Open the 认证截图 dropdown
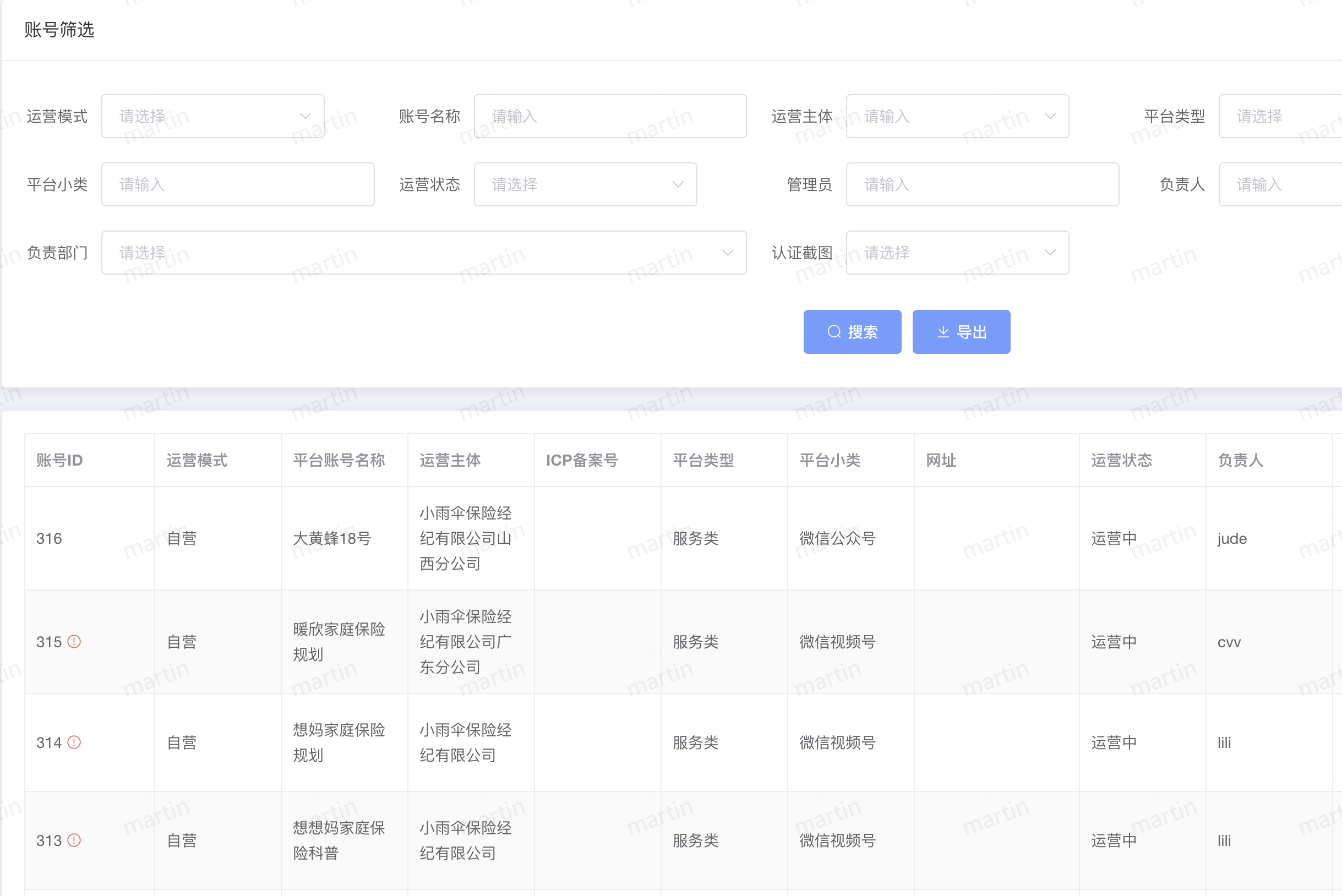The width and height of the screenshot is (1342, 896). click(x=957, y=253)
